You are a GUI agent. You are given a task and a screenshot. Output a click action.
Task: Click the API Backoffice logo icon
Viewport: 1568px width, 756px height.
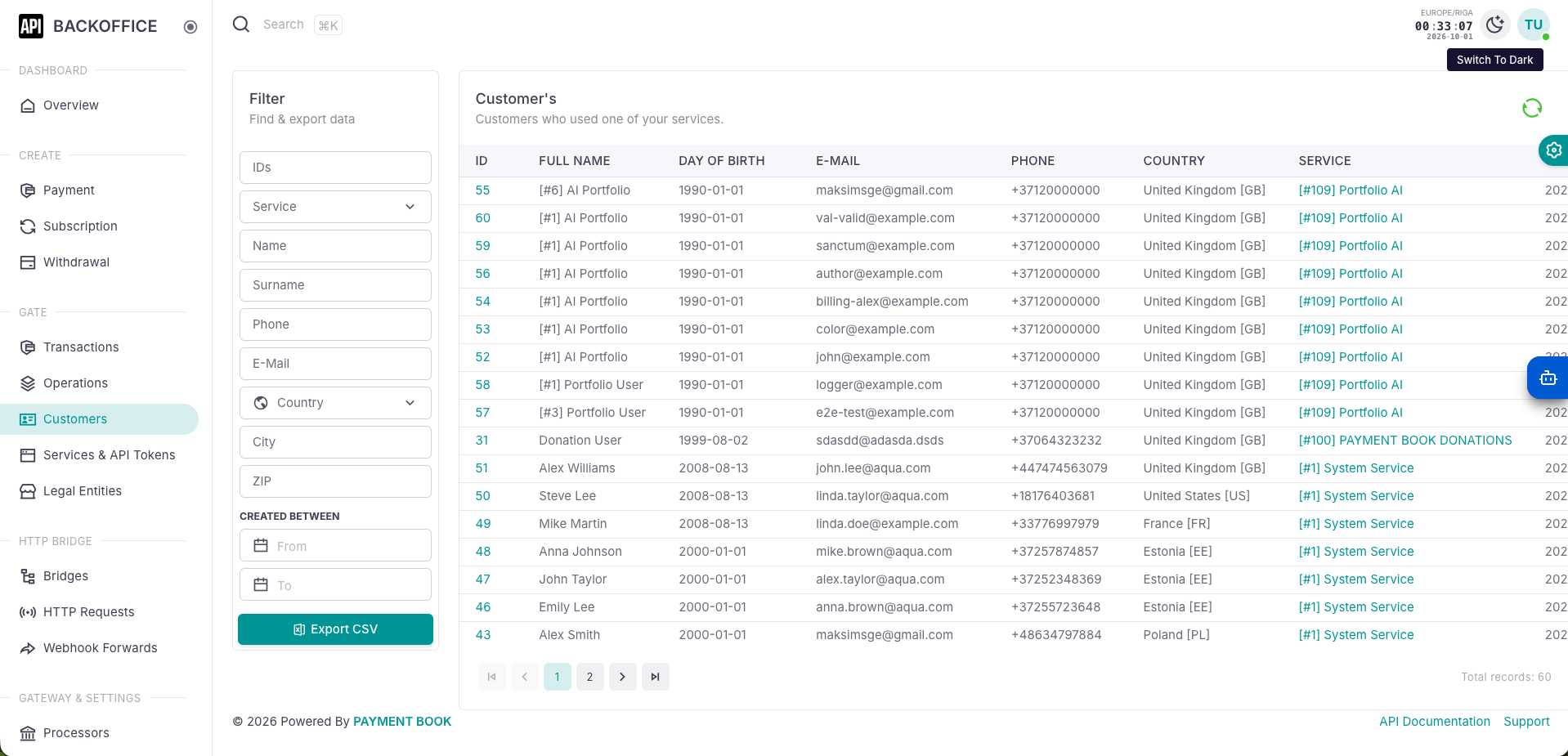click(31, 26)
